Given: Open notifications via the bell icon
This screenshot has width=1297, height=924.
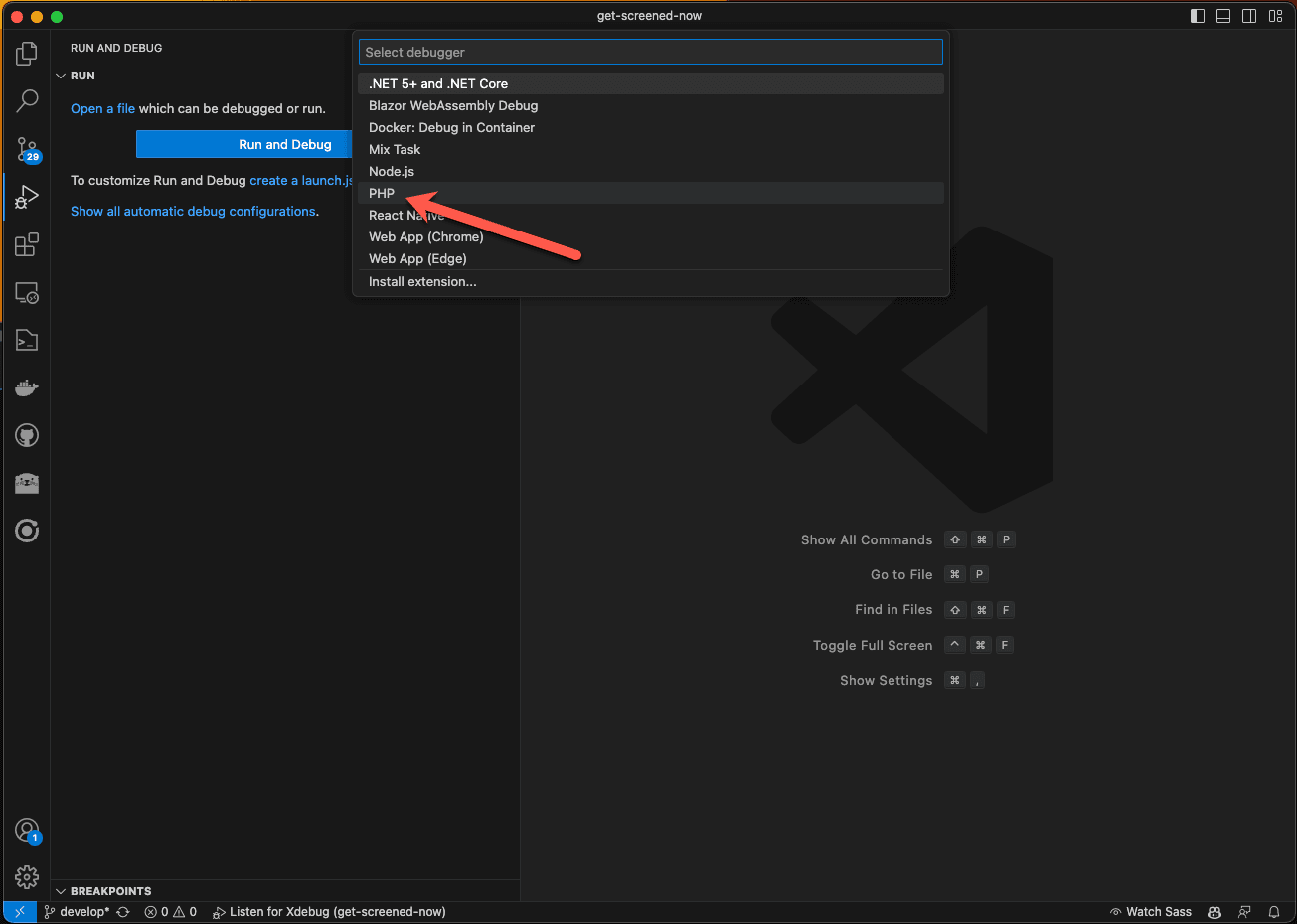Looking at the screenshot, I should click(1273, 911).
